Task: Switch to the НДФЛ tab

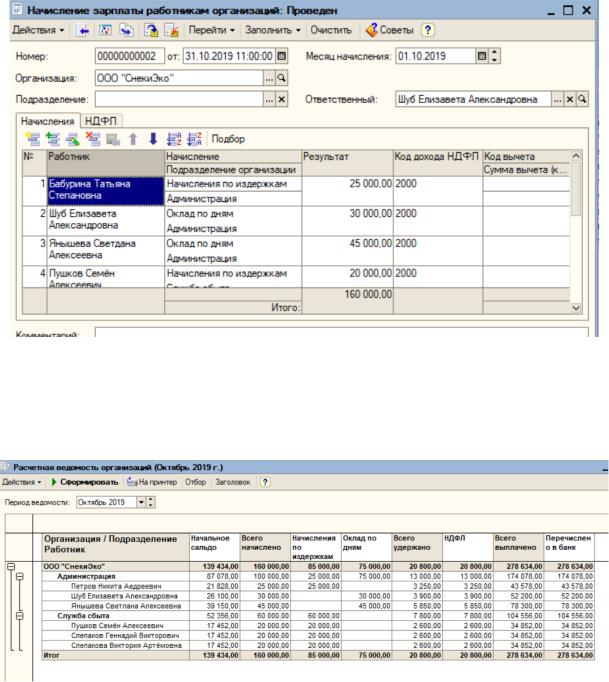Action: [99, 120]
